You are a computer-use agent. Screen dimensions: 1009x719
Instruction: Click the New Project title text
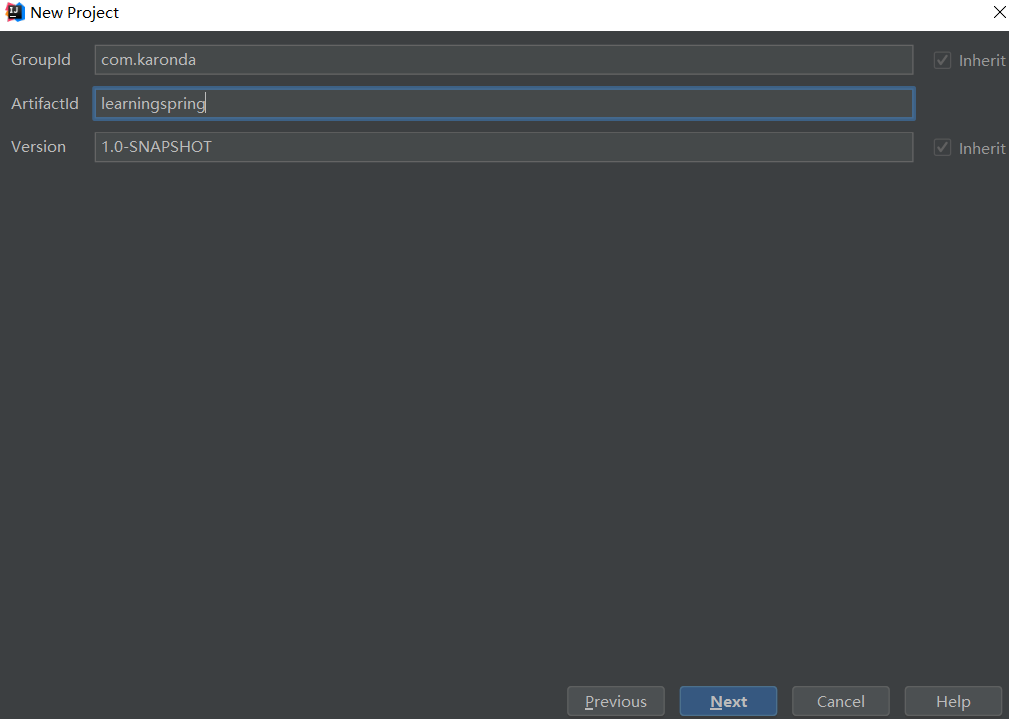[75, 13]
